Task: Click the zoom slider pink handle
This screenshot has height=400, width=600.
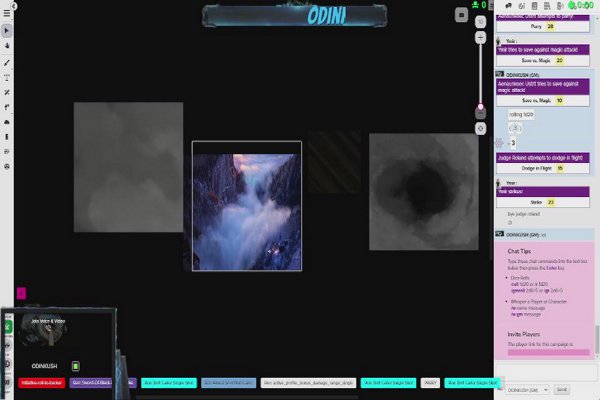Action: (481, 106)
